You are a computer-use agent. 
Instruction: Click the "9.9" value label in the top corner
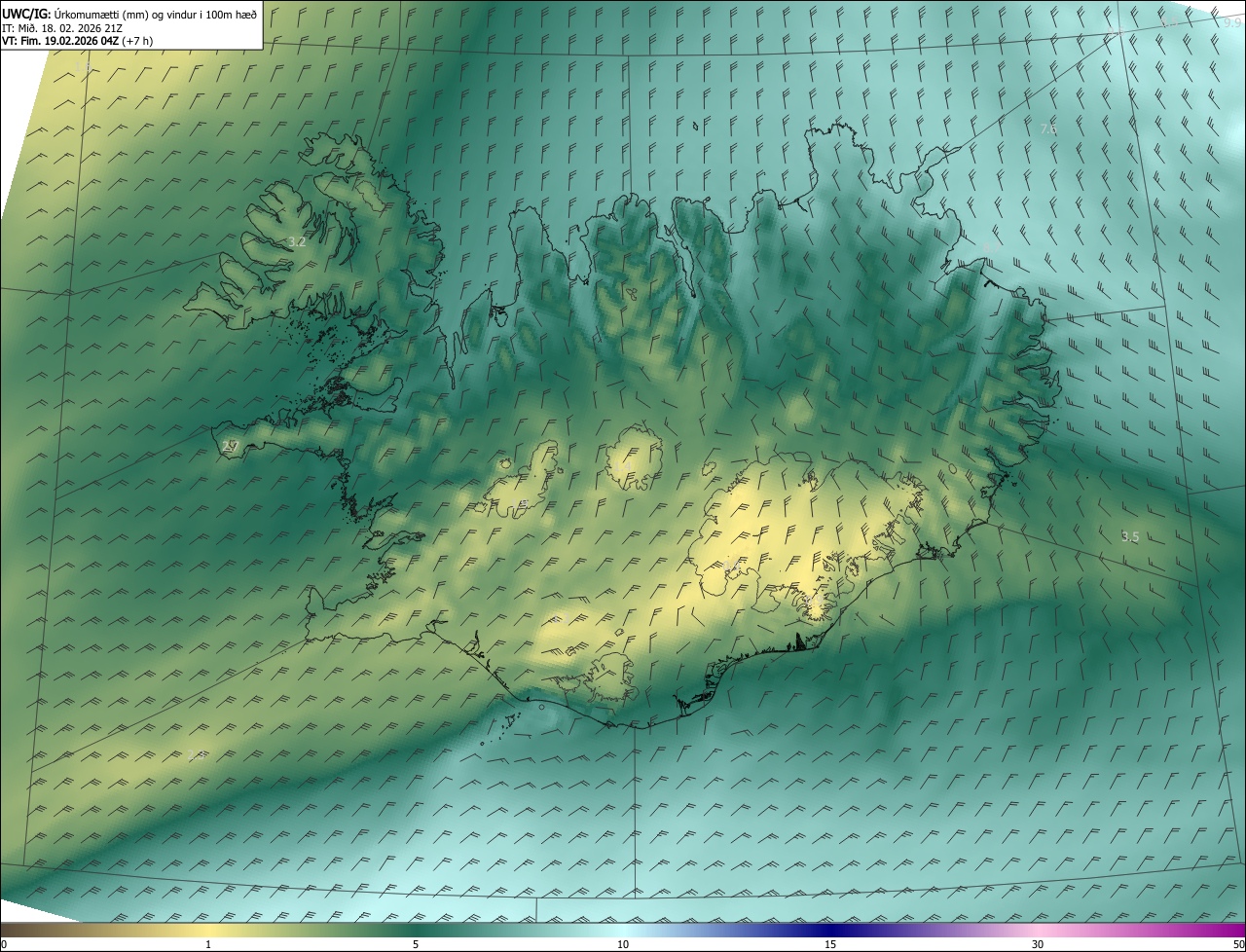pyautogui.click(x=1232, y=21)
